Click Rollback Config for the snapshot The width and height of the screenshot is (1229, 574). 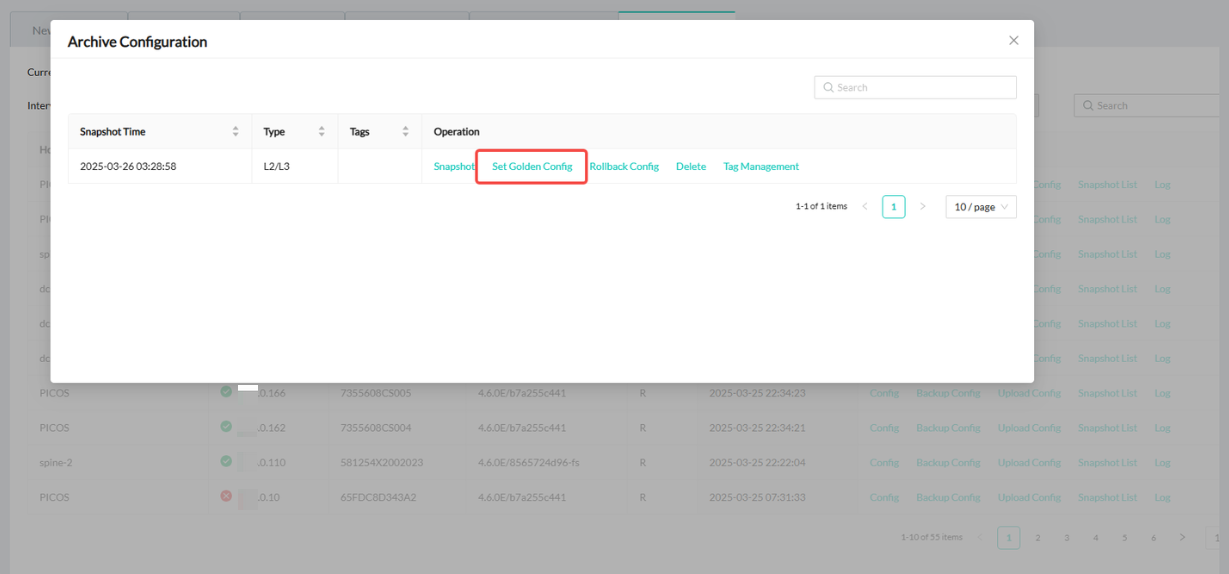624,167
